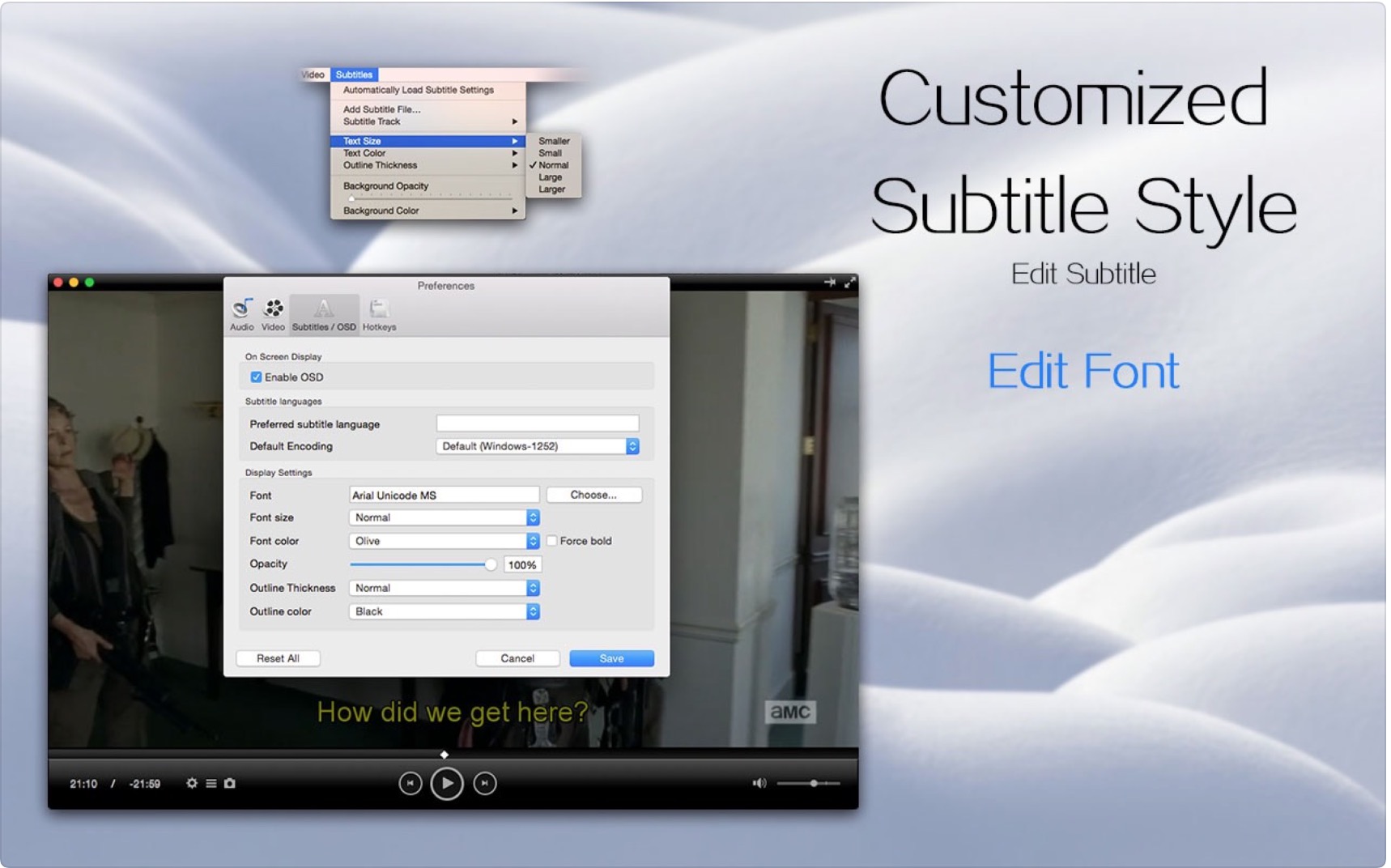Select the Text Size menu entry

pyautogui.click(x=428, y=141)
